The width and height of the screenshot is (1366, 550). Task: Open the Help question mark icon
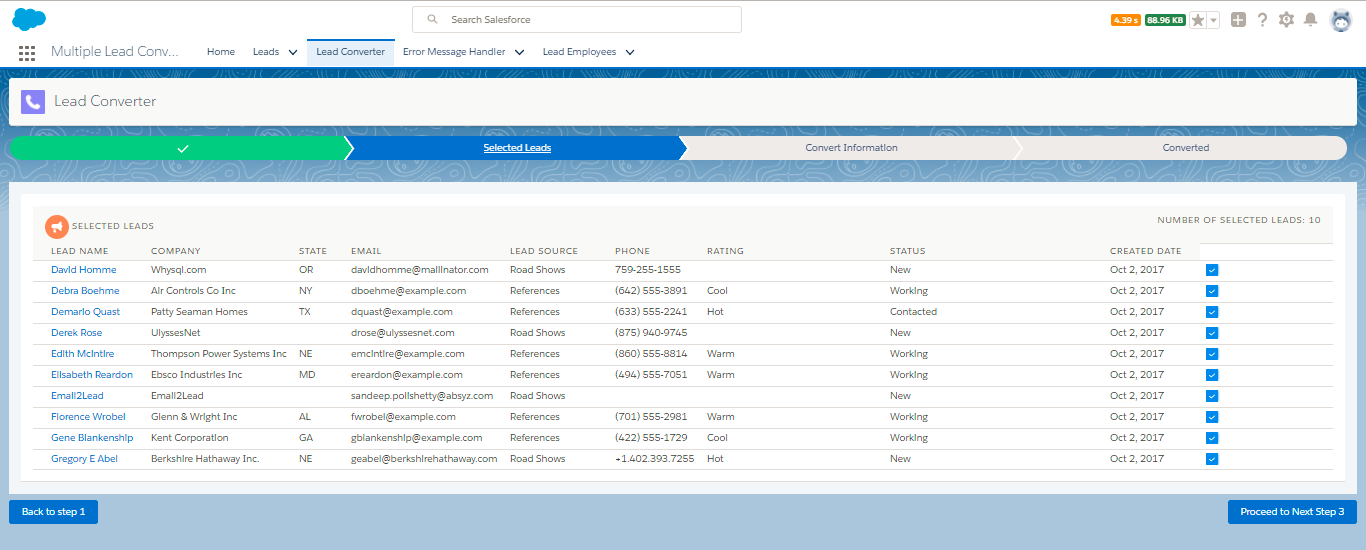[x=1262, y=20]
